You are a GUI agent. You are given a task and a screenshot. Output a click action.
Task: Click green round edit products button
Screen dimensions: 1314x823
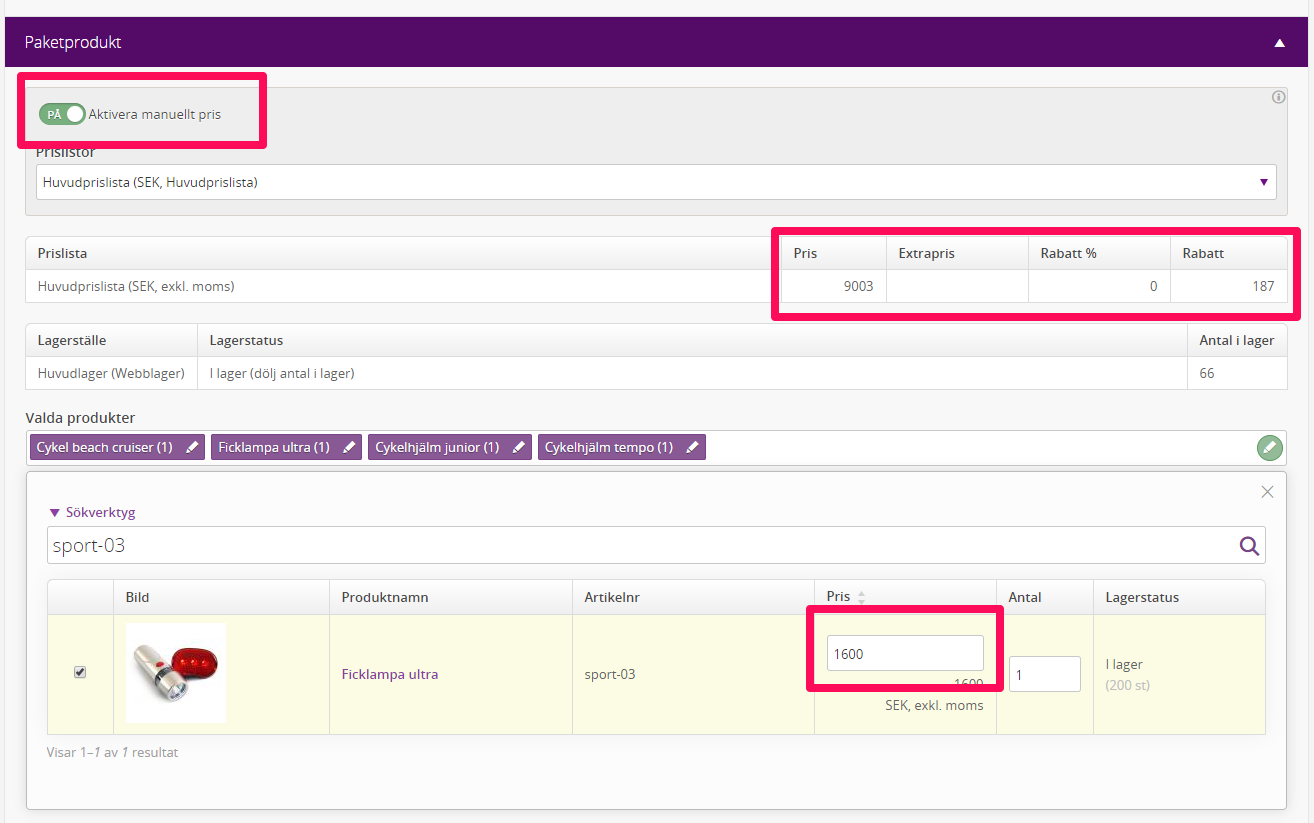pos(1269,448)
